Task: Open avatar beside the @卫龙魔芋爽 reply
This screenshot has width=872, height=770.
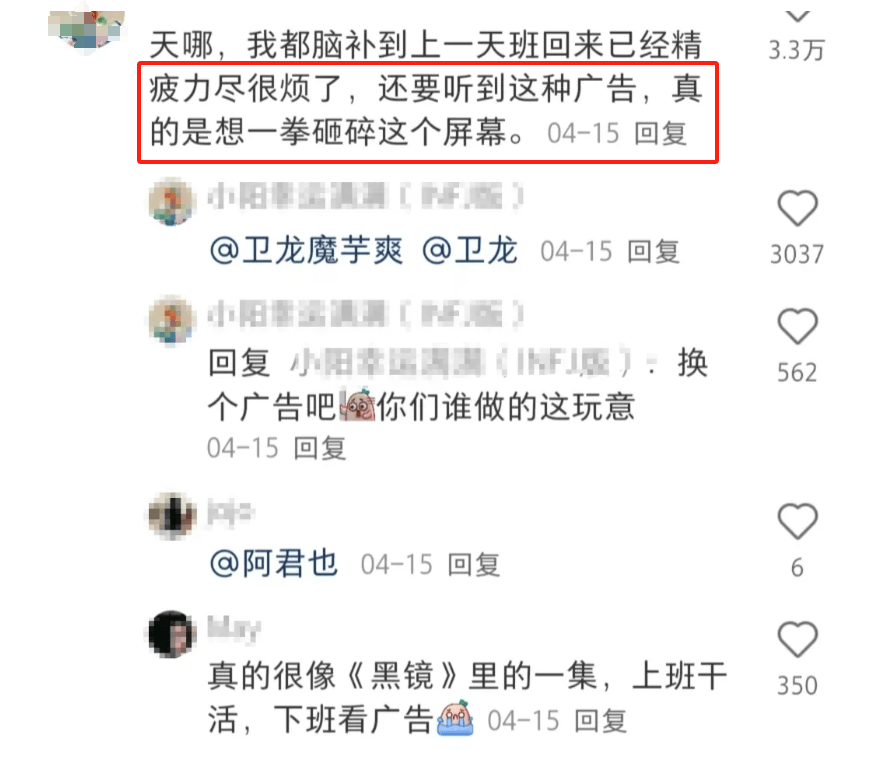Action: [x=172, y=202]
